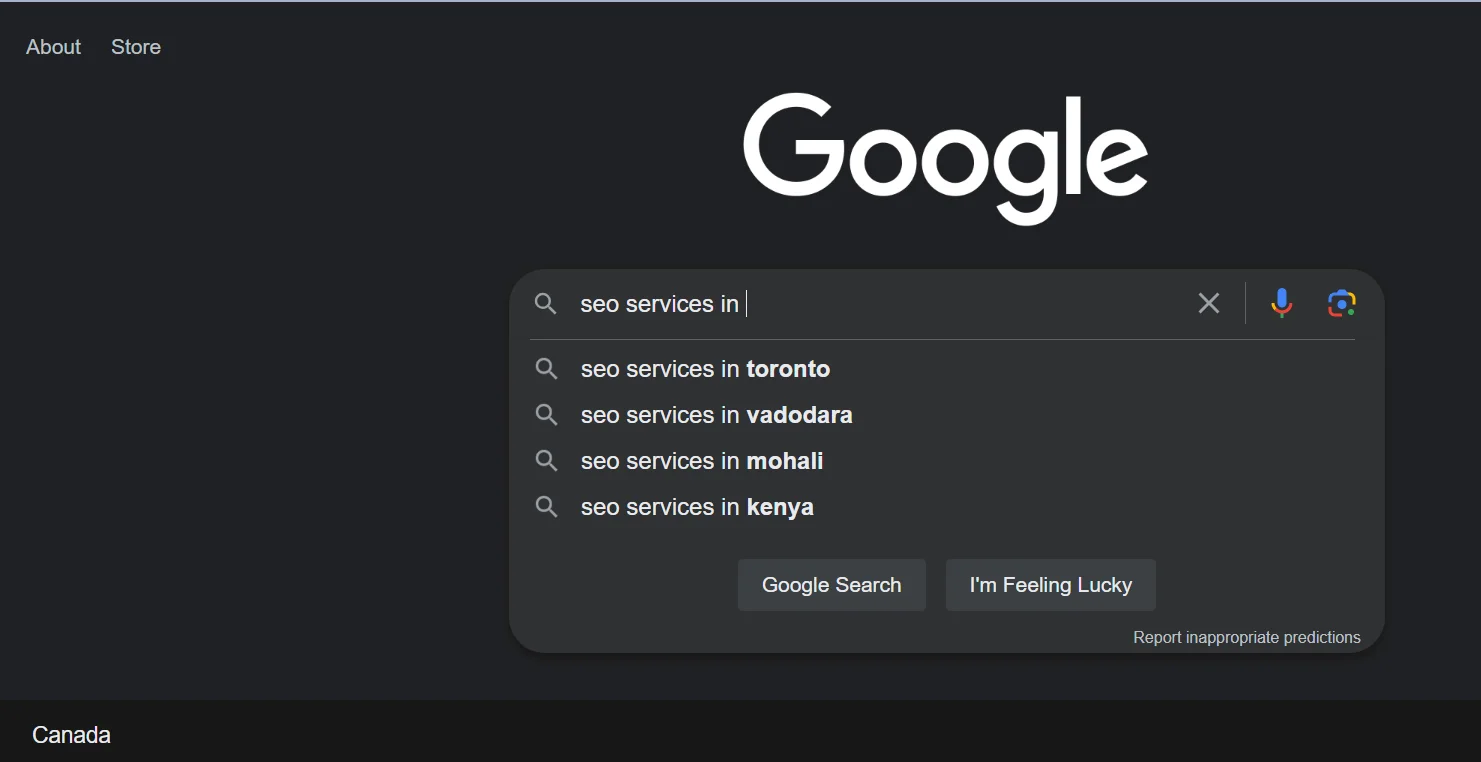Select the suggestion seo services in vadodara
Viewport: 1481px width, 762px height.
click(715, 415)
